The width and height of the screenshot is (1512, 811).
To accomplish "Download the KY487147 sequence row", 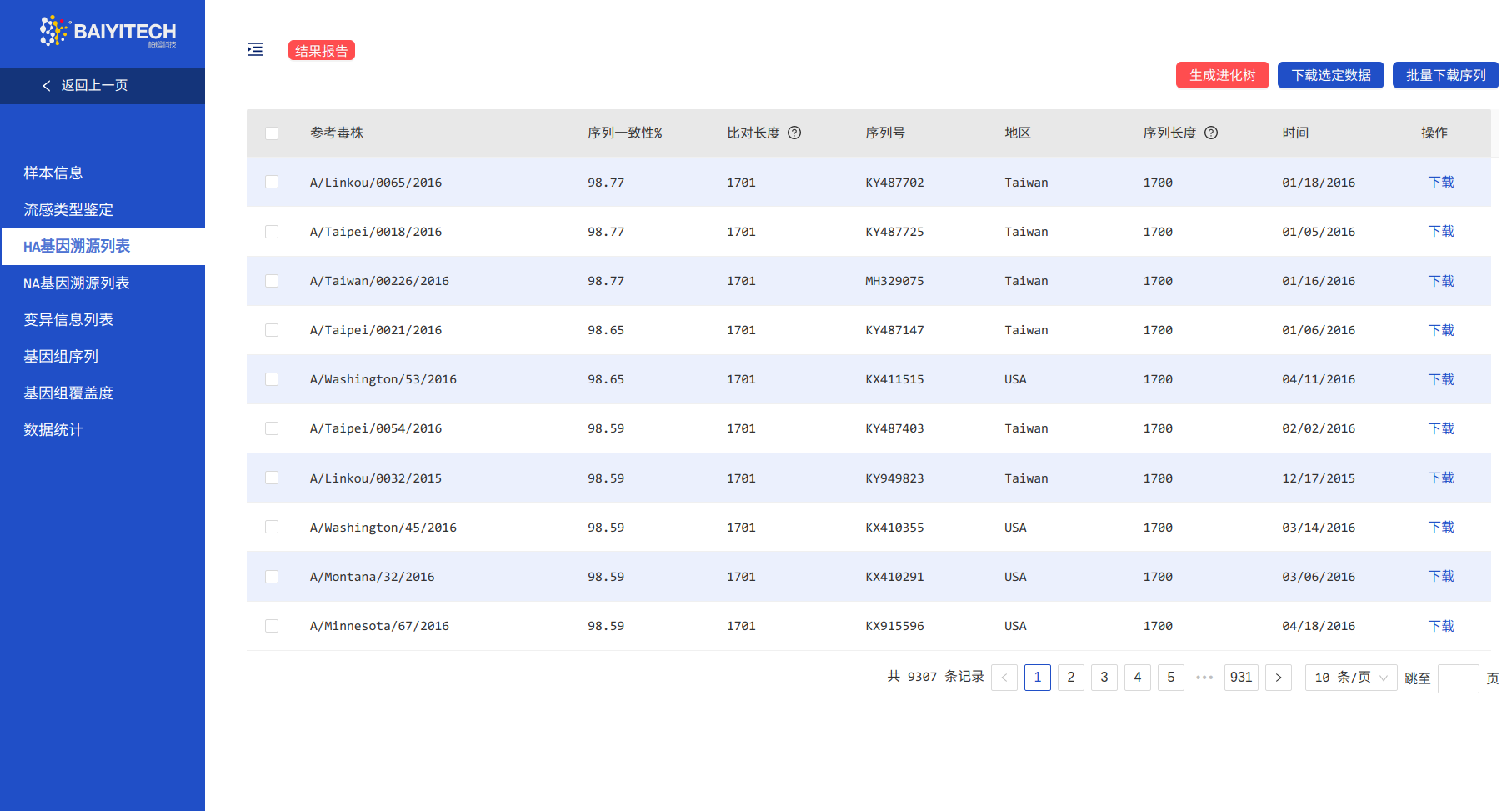I will [1441, 330].
